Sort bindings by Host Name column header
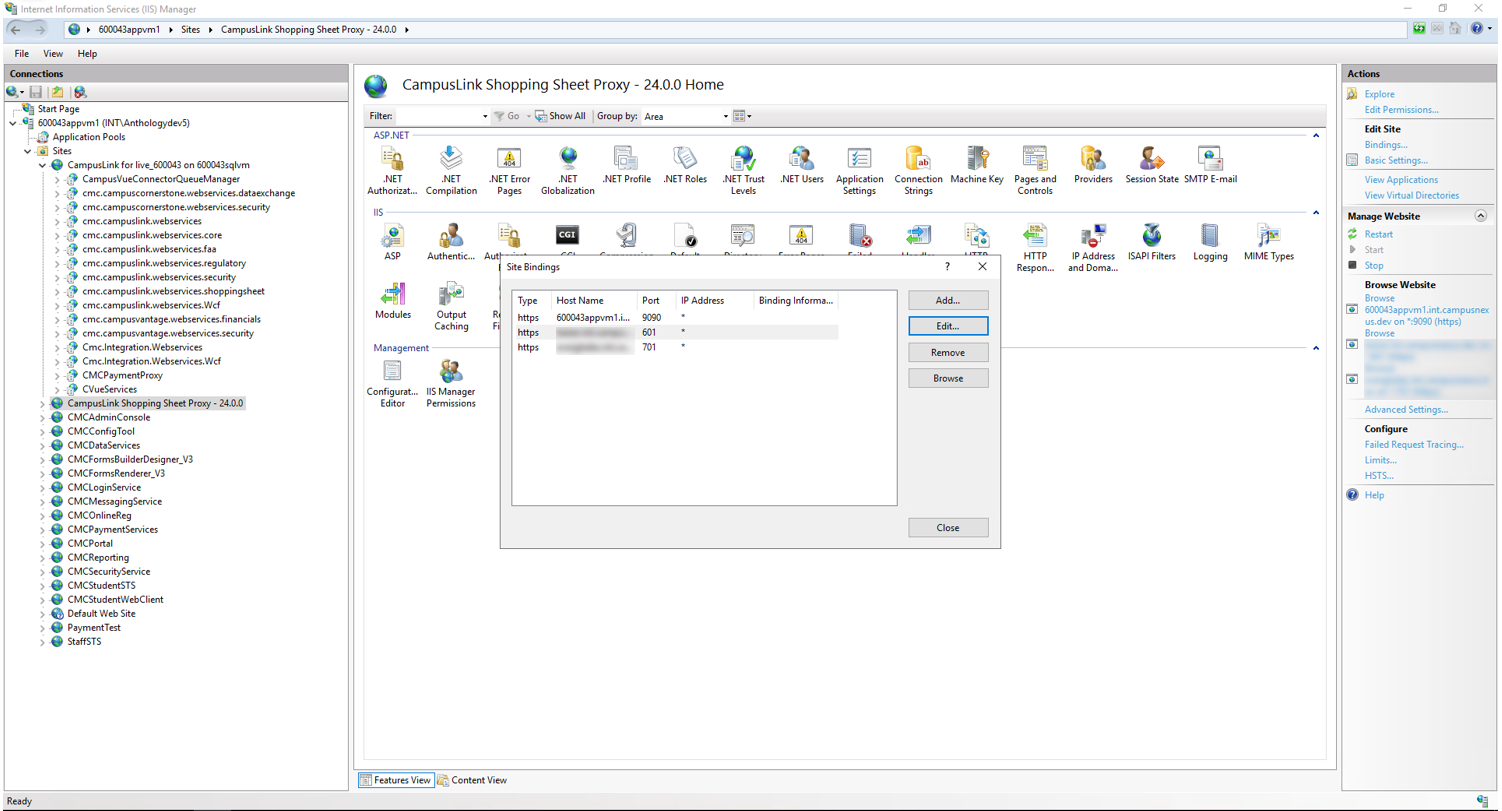The height and width of the screenshot is (811, 1502). [594, 300]
